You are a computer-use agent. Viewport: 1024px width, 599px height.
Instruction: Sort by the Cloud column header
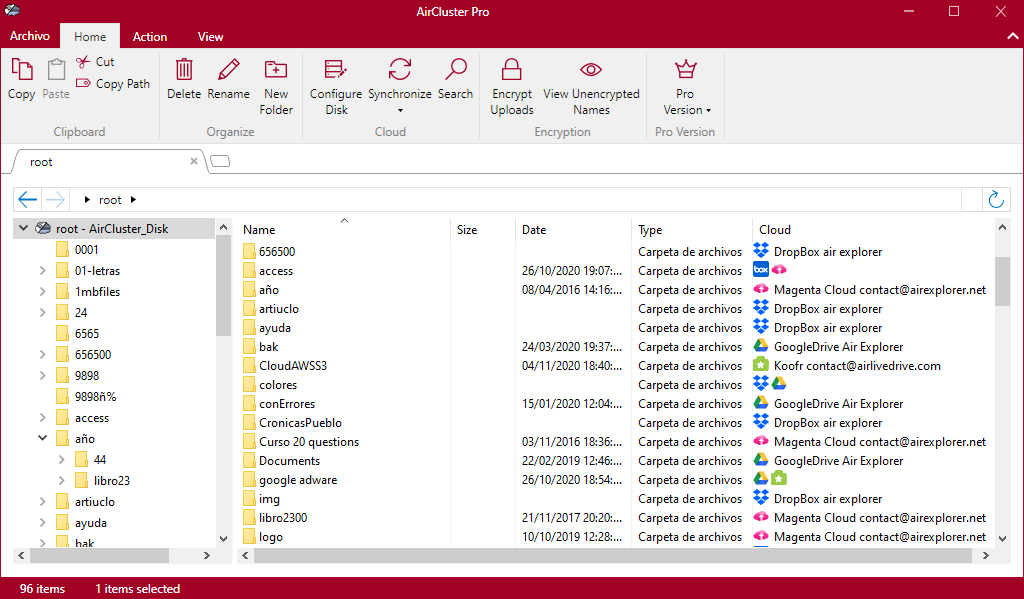pyautogui.click(x=775, y=230)
